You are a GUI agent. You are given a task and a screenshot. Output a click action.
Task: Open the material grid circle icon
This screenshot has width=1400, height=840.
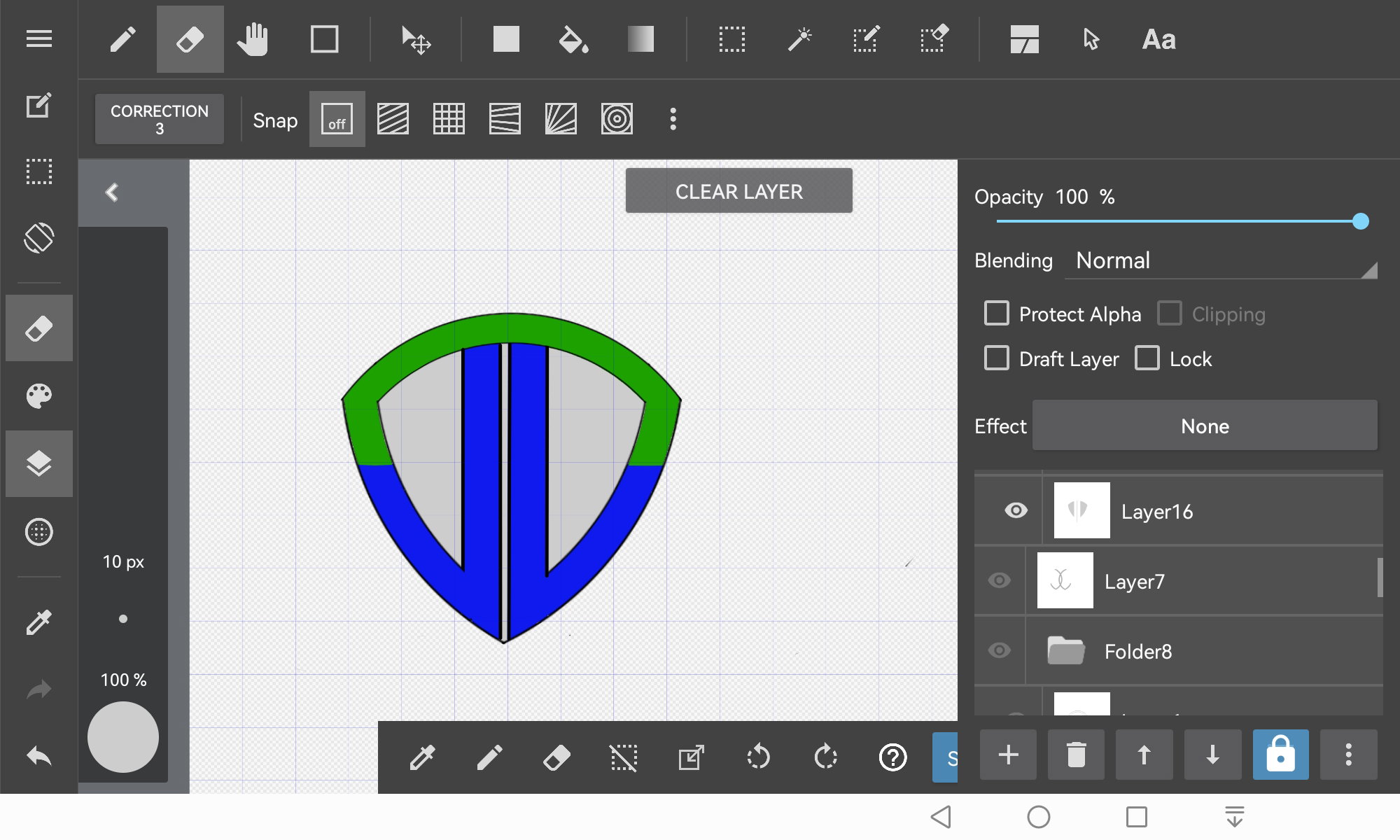pos(39,532)
